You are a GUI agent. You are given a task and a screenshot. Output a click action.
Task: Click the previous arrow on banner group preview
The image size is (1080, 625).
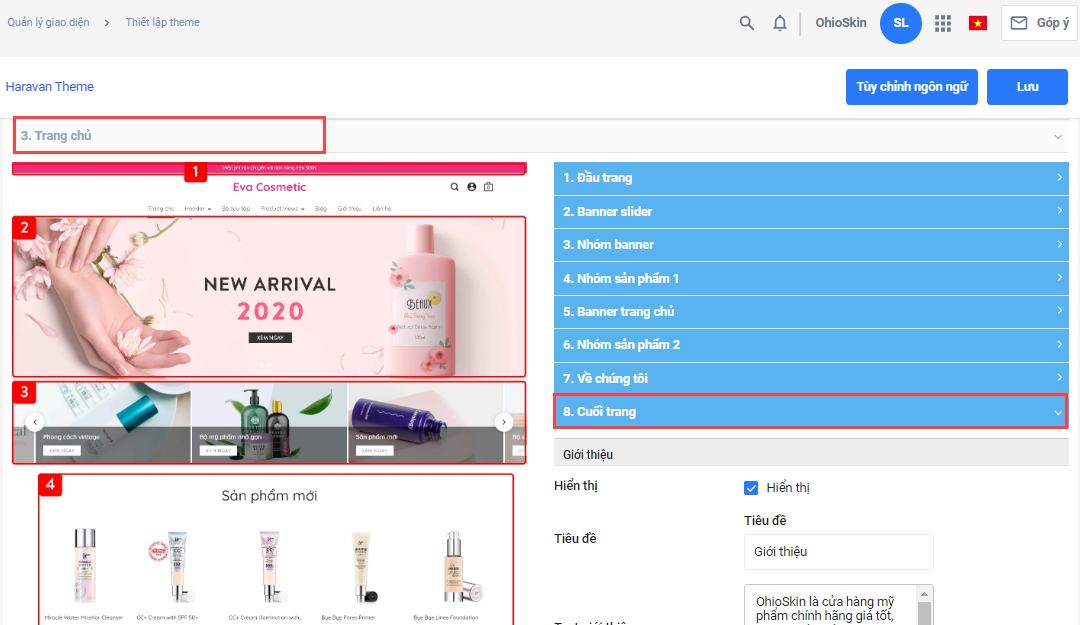coord(35,422)
